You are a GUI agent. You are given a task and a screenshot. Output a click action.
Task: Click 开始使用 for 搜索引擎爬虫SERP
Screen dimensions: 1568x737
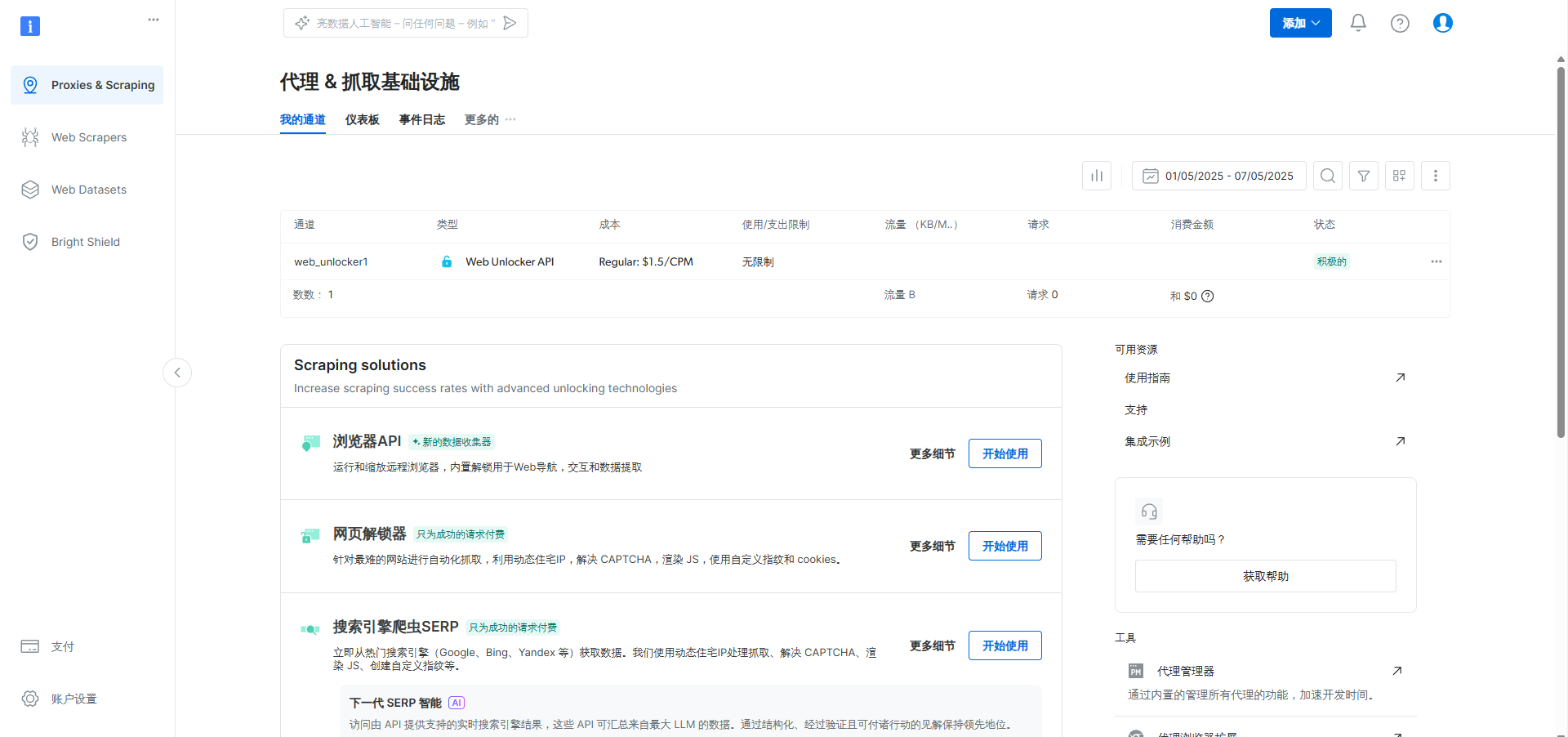pyautogui.click(x=1005, y=645)
